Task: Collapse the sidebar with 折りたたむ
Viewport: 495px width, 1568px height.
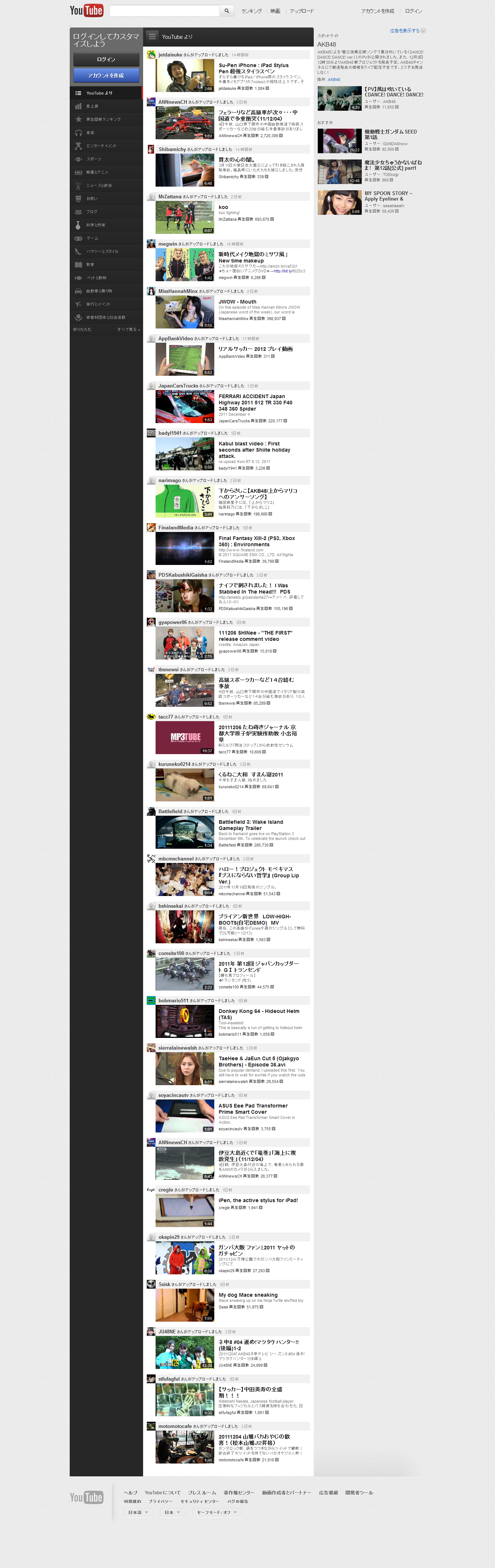Action: (82, 329)
